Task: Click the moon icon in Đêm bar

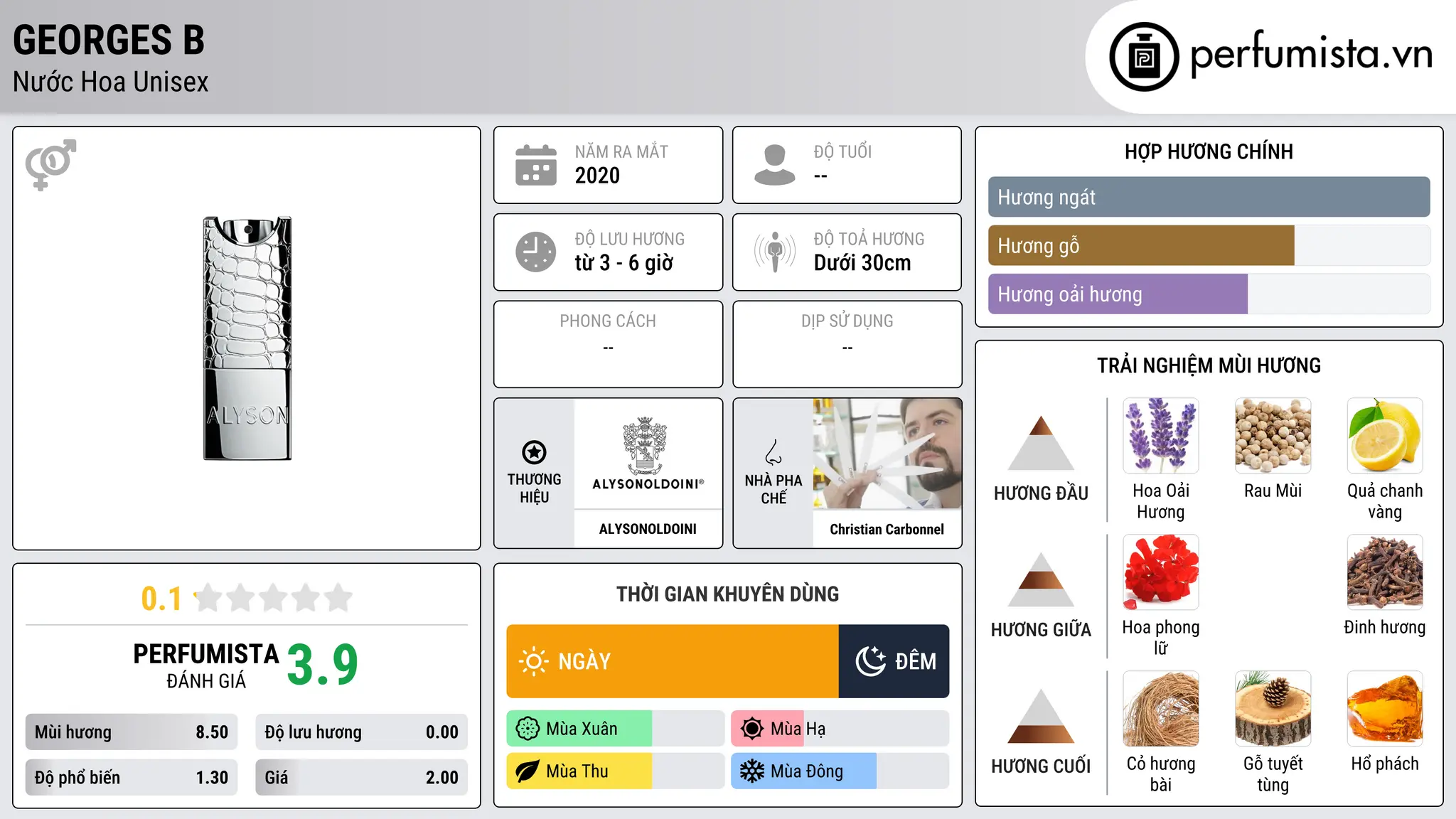Action: pyautogui.click(x=871, y=661)
